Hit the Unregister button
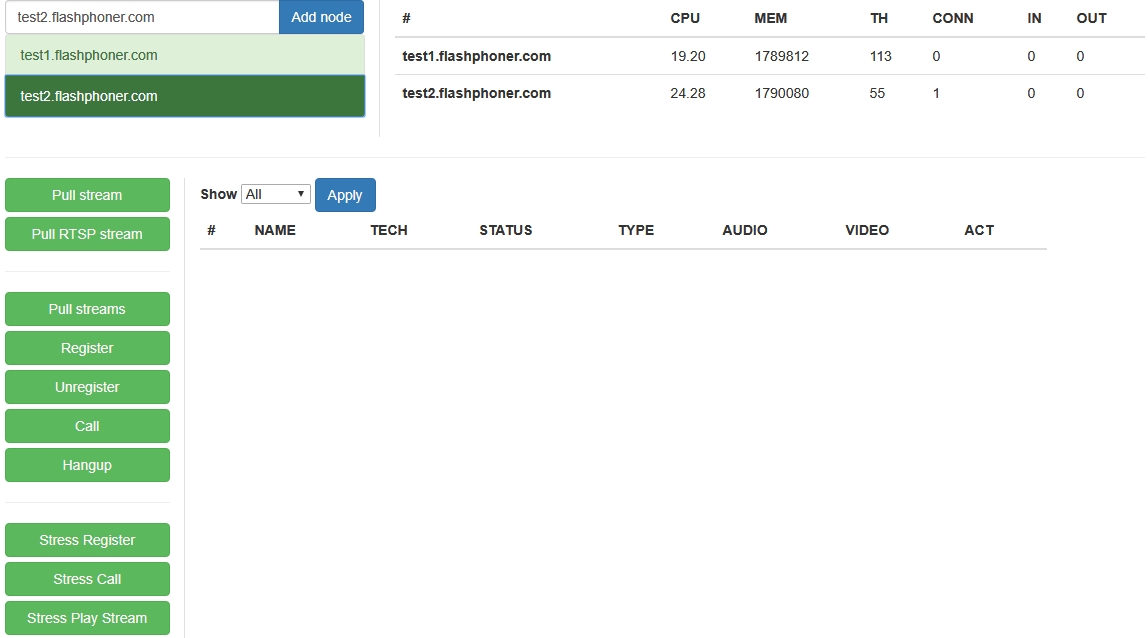 87,387
